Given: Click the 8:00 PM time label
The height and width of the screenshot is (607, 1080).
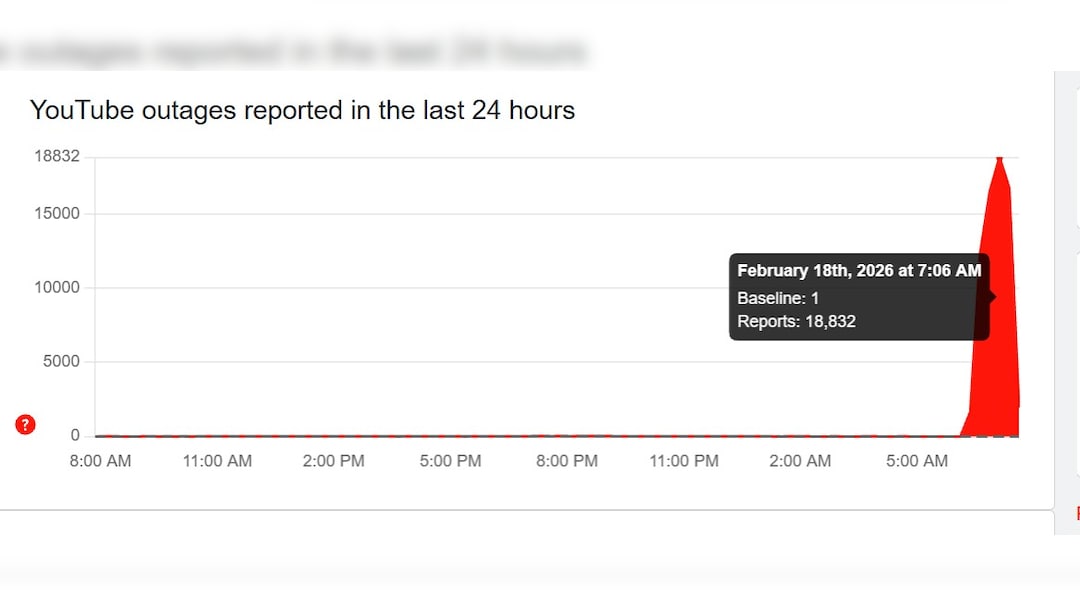Looking at the screenshot, I should 566,461.
